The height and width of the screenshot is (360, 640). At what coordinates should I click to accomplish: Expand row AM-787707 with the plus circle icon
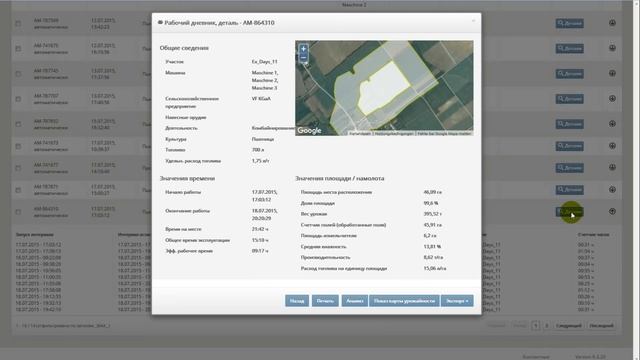(612, 98)
